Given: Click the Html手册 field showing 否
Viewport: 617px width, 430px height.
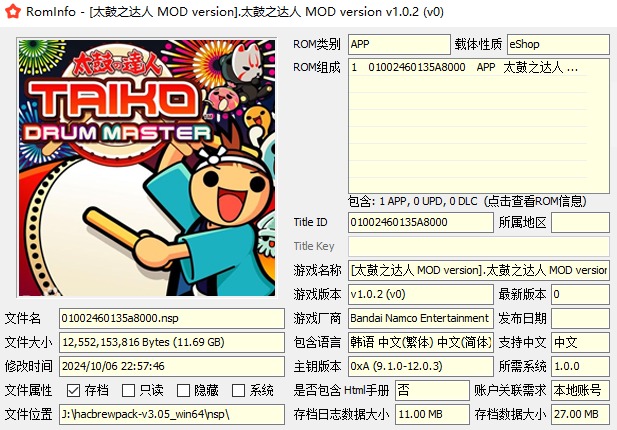Looking at the screenshot, I should coord(432,390).
